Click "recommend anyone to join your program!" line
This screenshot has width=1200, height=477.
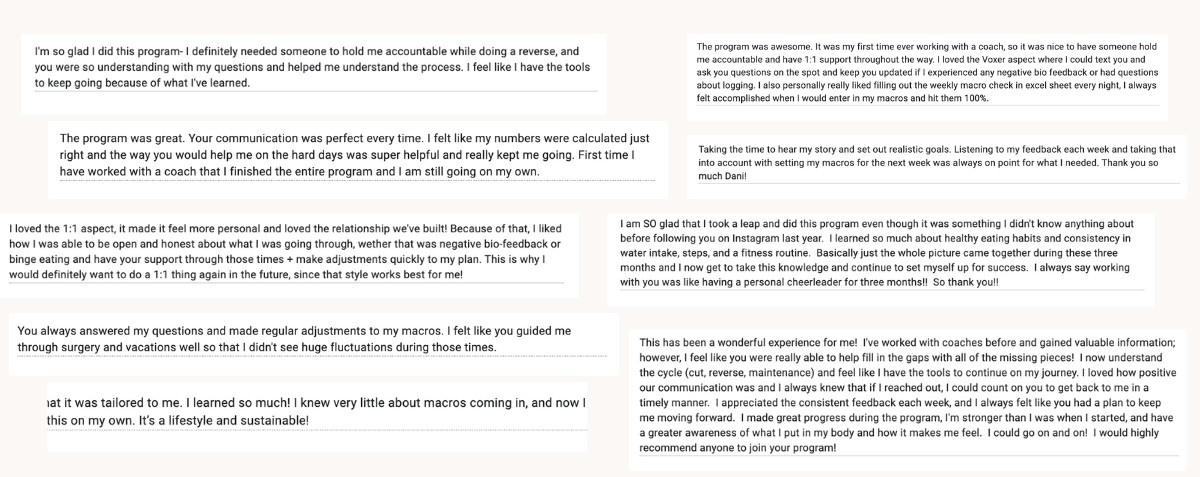point(738,448)
